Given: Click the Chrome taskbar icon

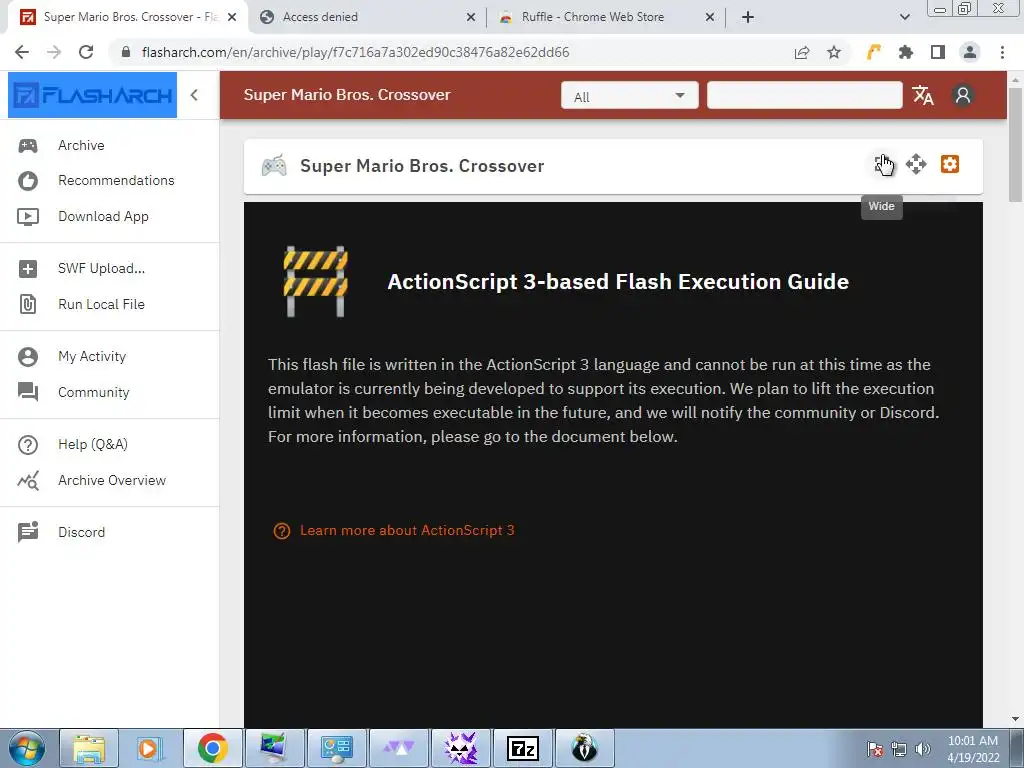Looking at the screenshot, I should click(x=212, y=748).
